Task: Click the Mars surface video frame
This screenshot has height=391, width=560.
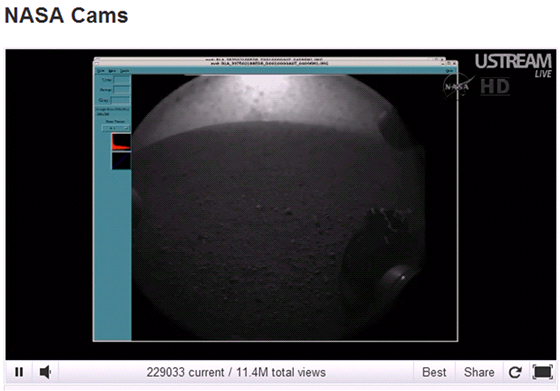Action: pos(280,204)
